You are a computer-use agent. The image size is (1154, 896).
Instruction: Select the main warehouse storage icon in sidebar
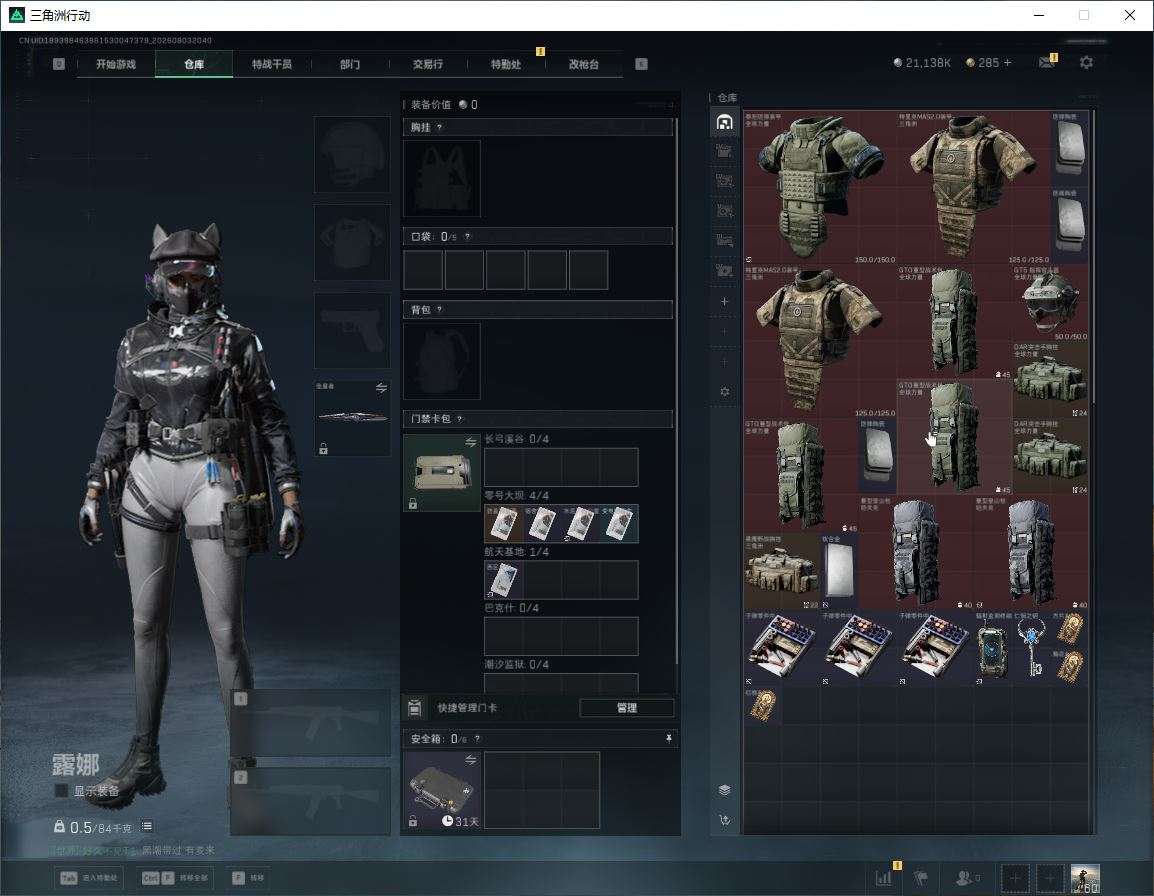[x=724, y=121]
